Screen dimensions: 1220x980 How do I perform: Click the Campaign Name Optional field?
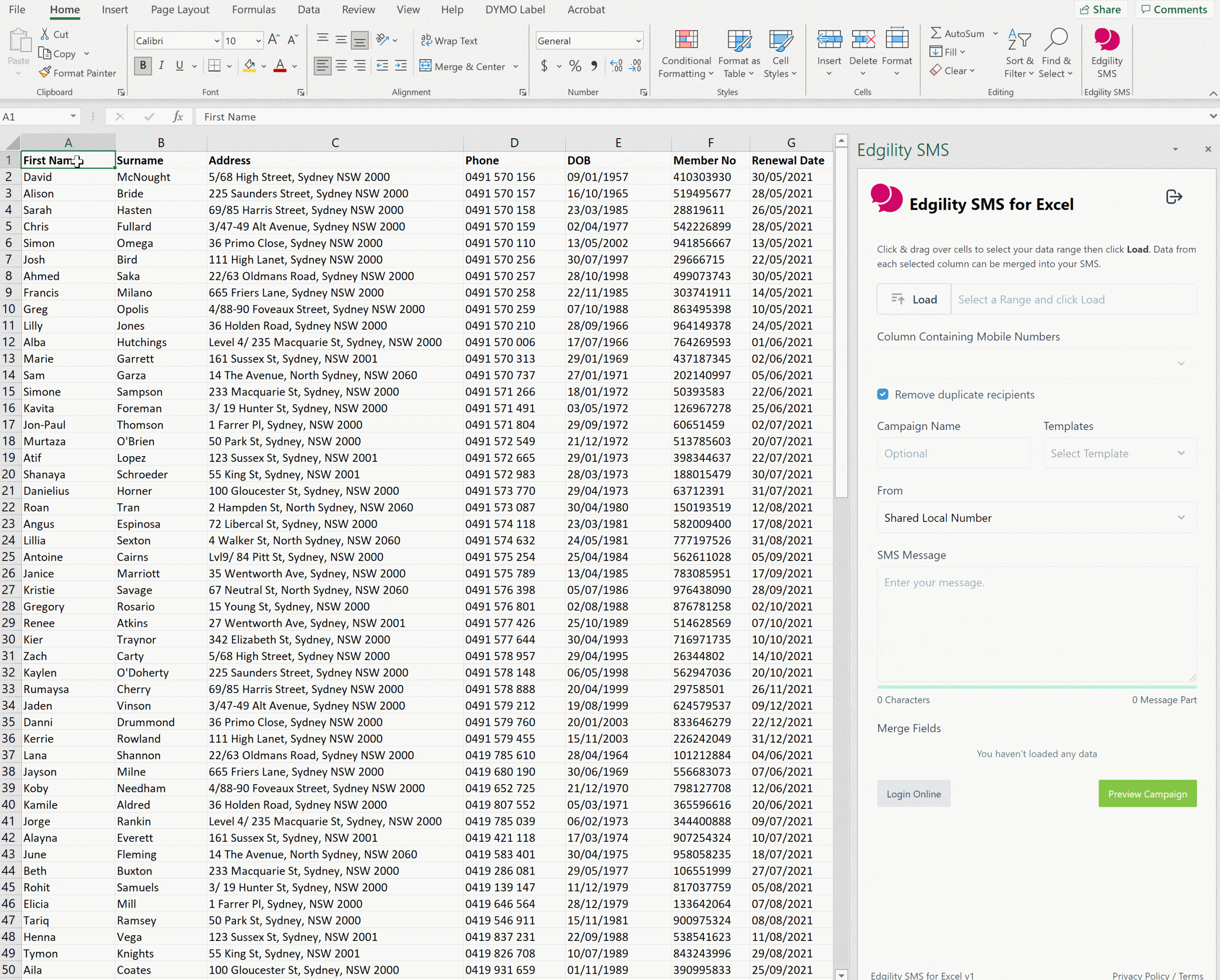(x=953, y=453)
